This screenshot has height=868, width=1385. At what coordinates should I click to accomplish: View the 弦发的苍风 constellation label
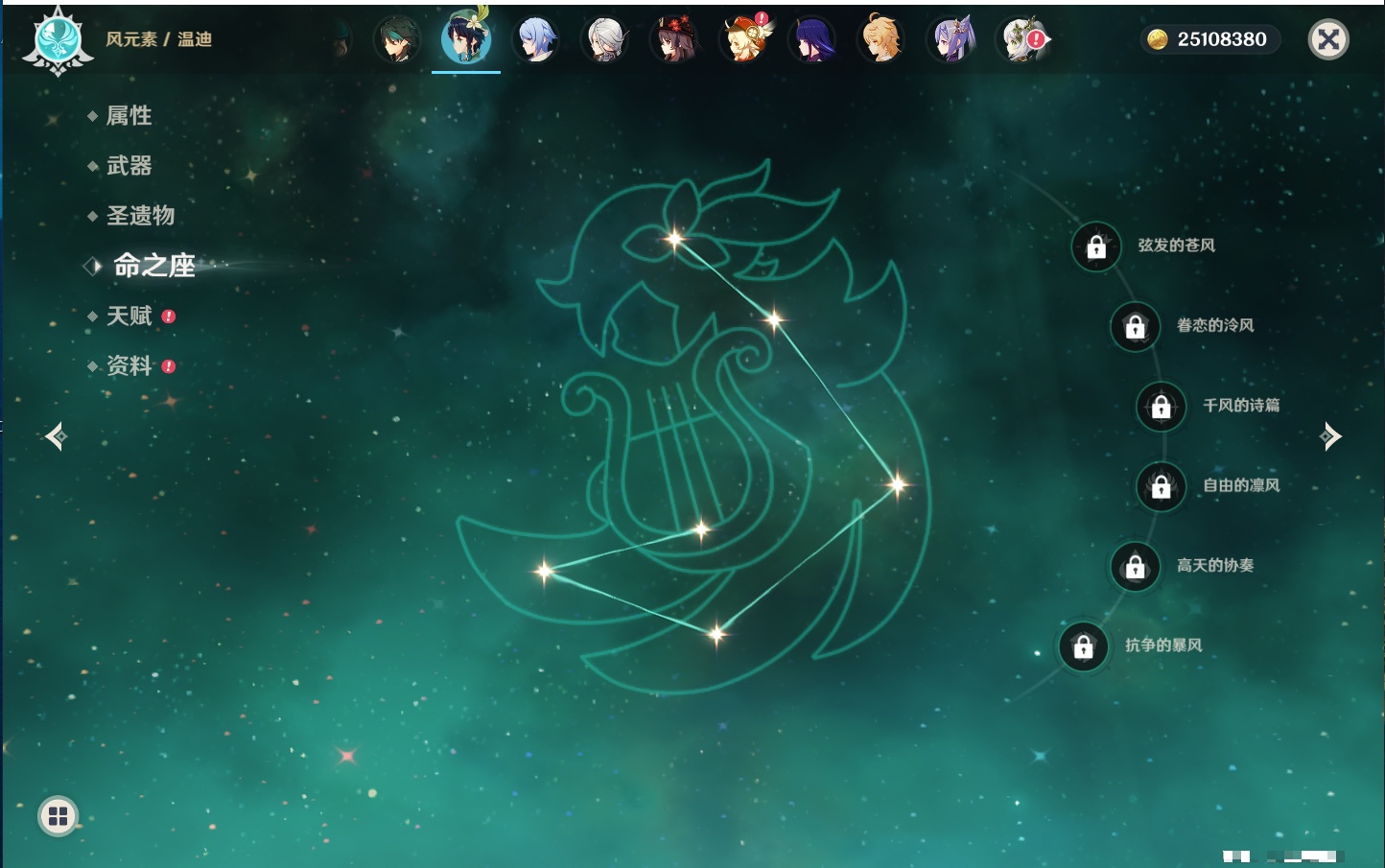pos(1177,246)
